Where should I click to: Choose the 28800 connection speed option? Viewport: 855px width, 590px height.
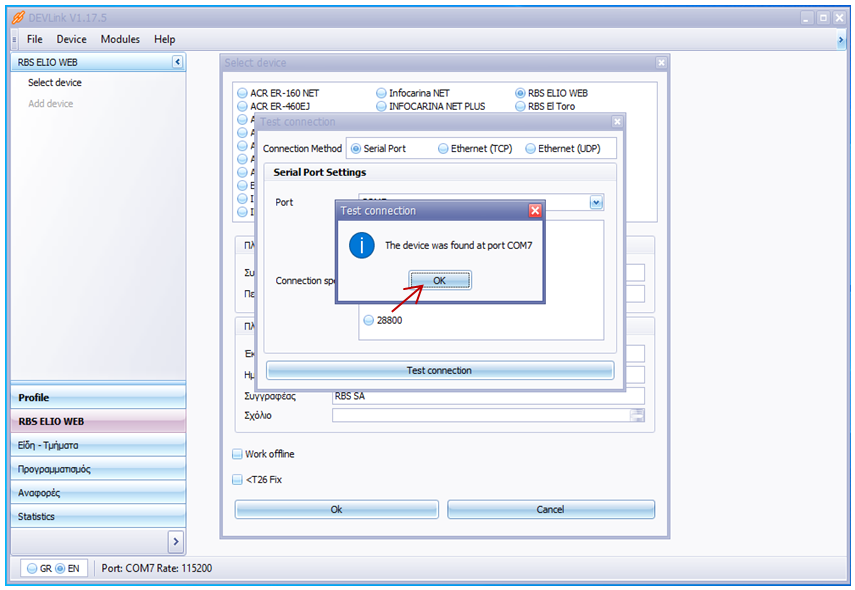click(369, 320)
